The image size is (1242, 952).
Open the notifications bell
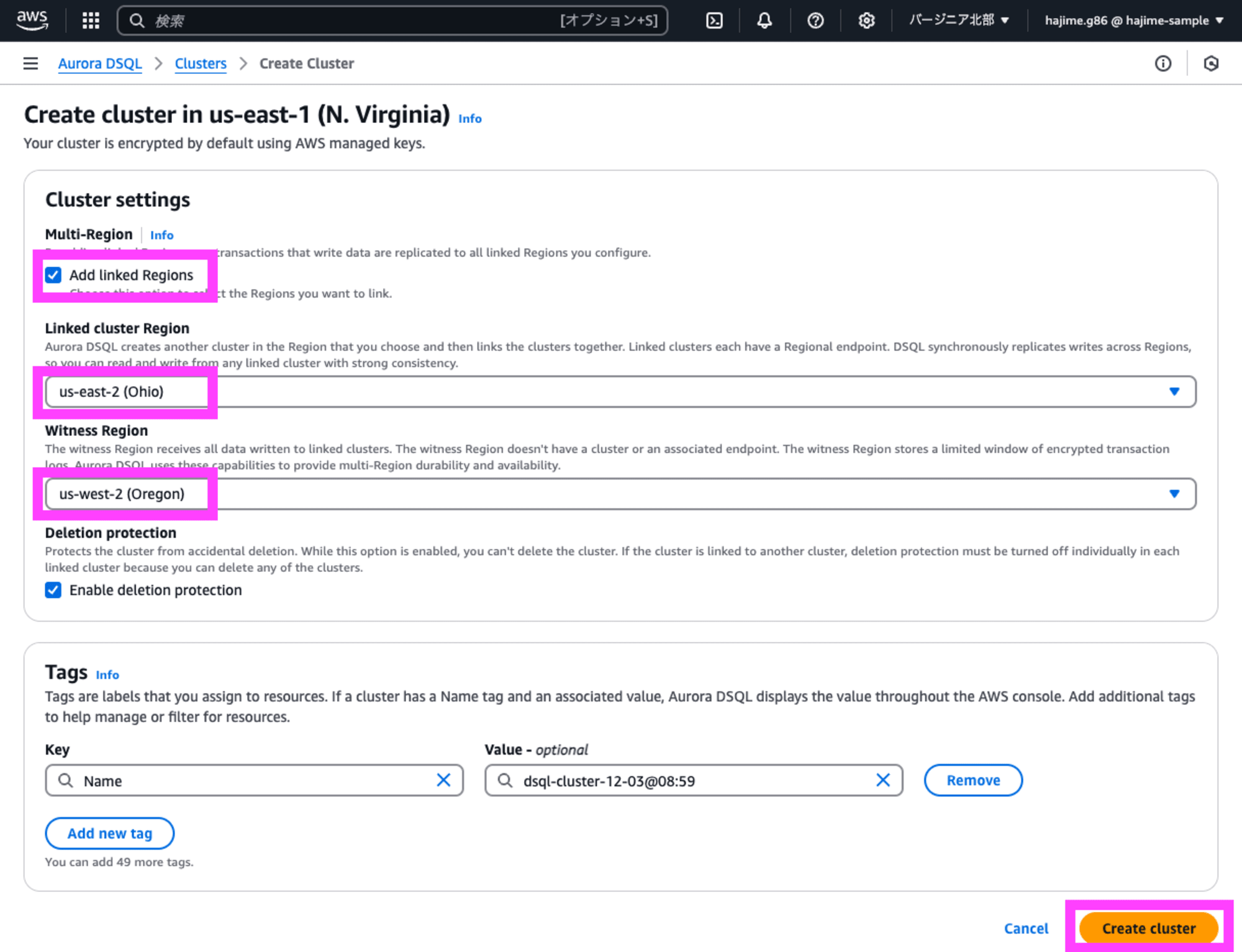pos(764,20)
